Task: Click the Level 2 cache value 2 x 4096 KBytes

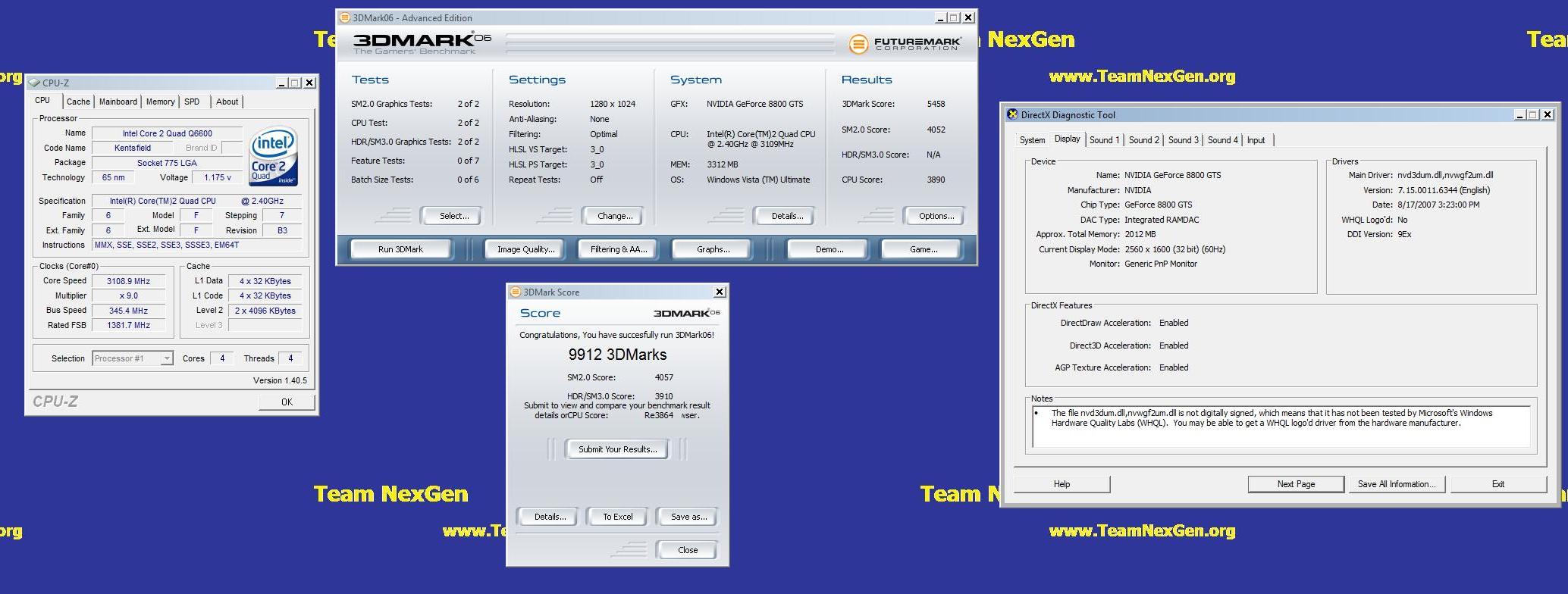Action: [x=265, y=311]
